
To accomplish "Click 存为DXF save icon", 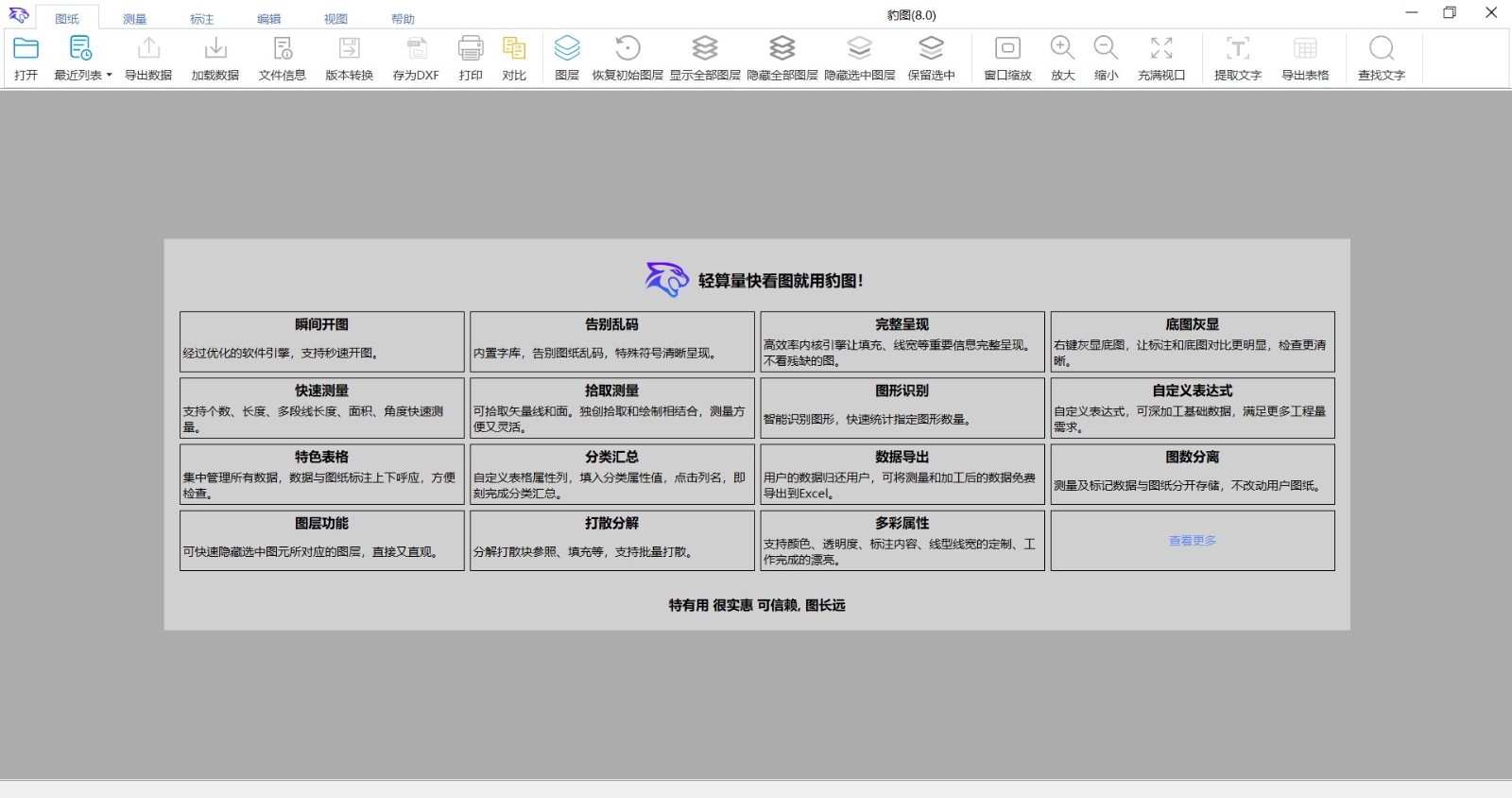I will coord(416,48).
